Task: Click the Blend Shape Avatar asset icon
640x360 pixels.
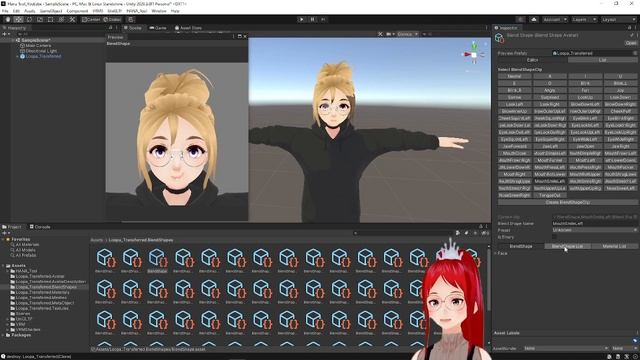Action: tap(499, 38)
